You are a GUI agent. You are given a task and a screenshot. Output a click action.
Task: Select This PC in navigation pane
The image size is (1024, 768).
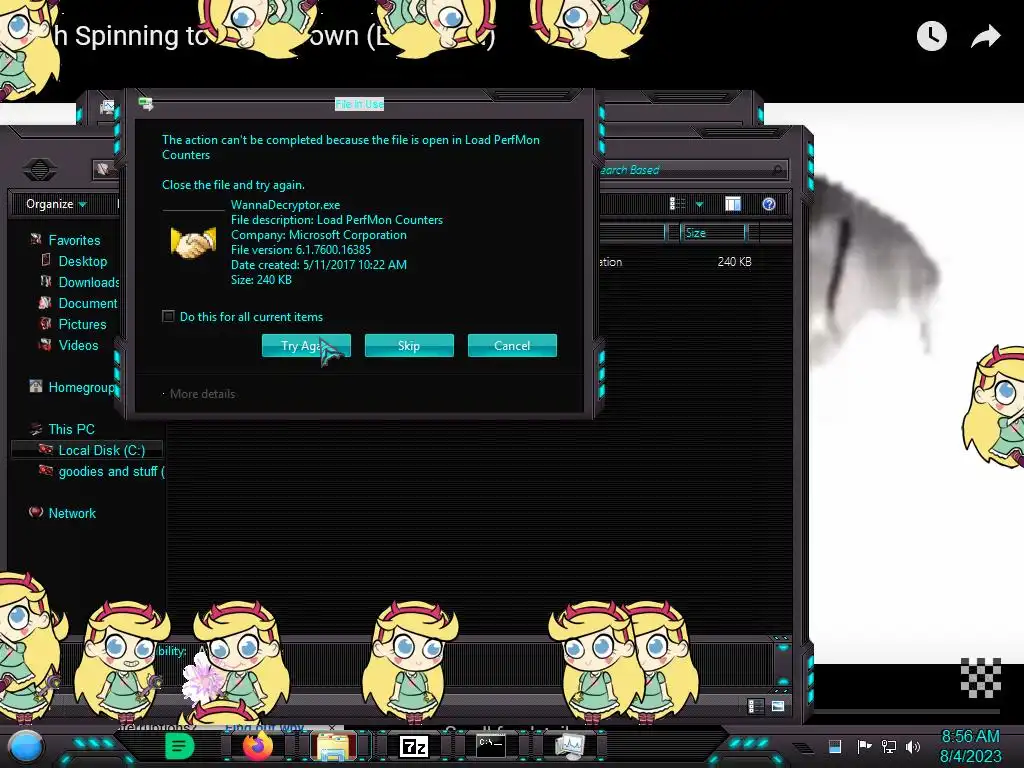click(71, 429)
